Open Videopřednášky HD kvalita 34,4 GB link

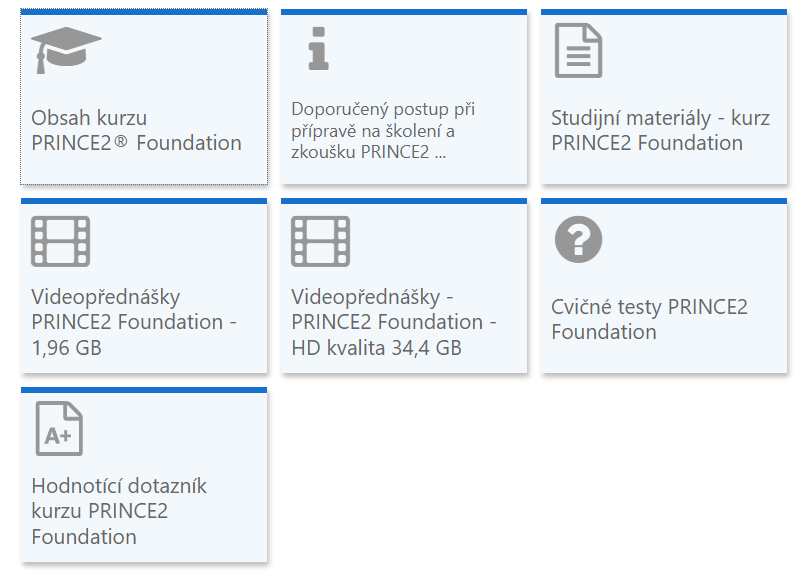pos(392,322)
